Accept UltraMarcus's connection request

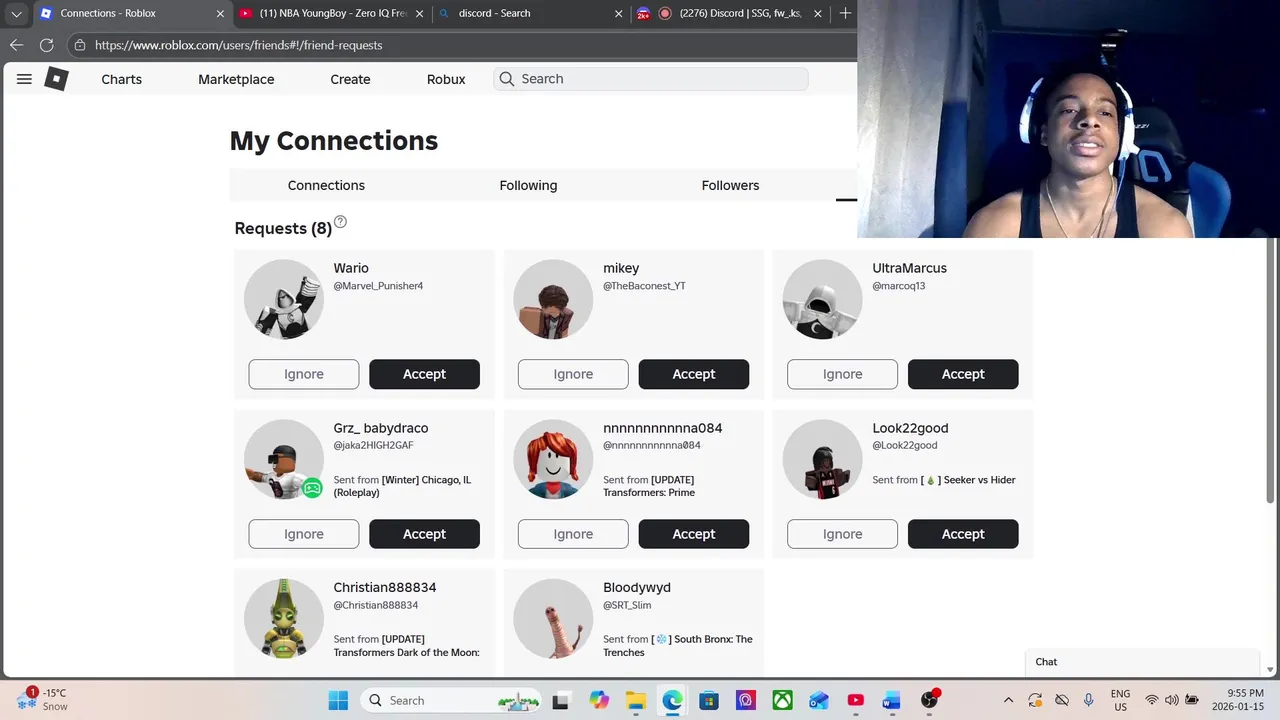pos(963,374)
